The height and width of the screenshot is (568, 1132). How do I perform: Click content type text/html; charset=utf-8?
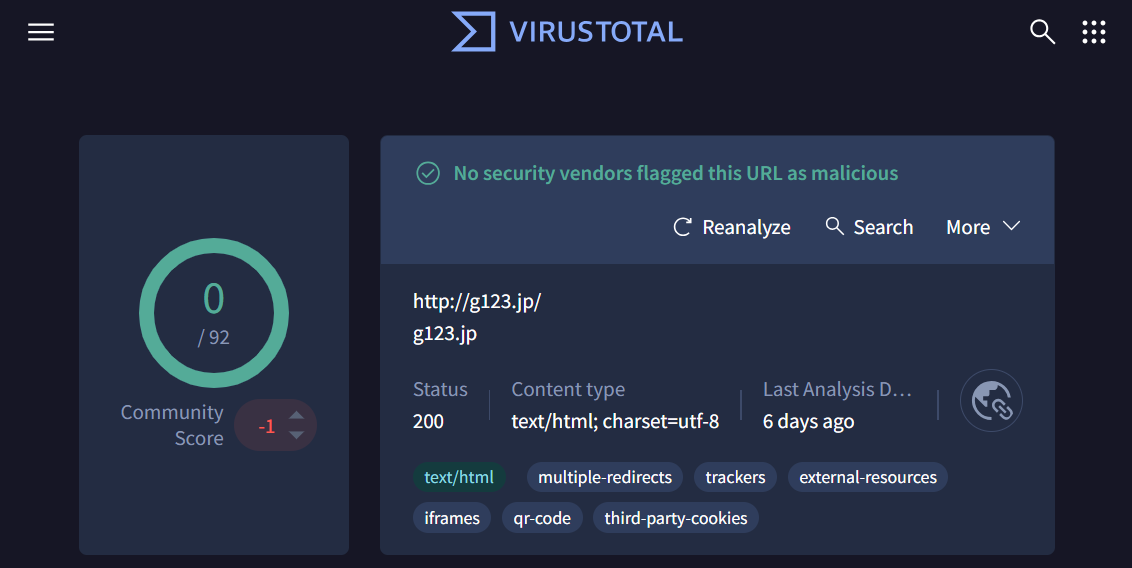coord(615,421)
